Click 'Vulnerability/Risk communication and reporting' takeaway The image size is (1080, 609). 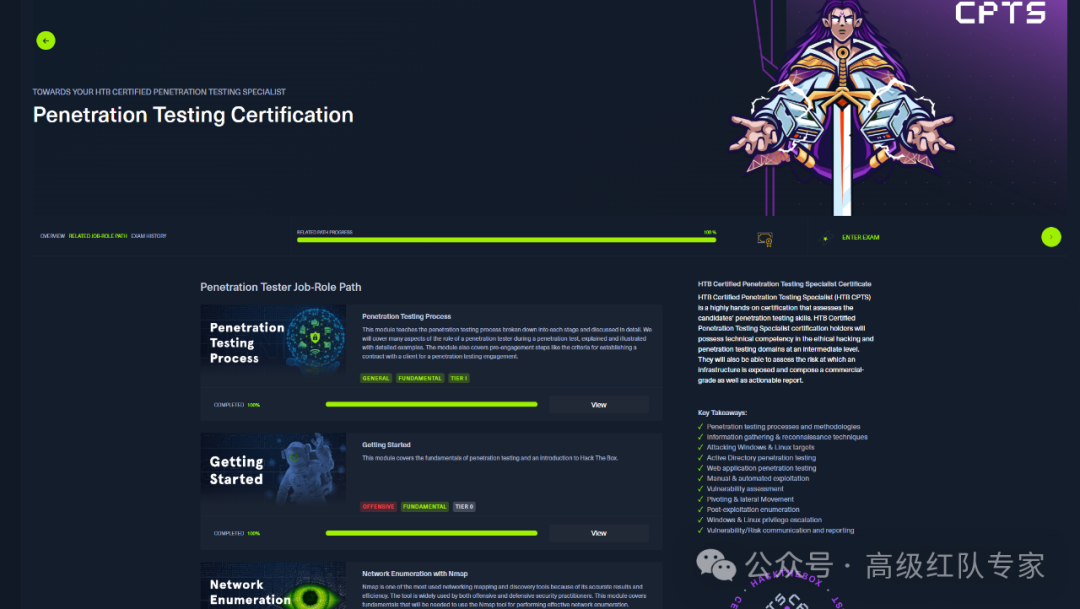780,530
